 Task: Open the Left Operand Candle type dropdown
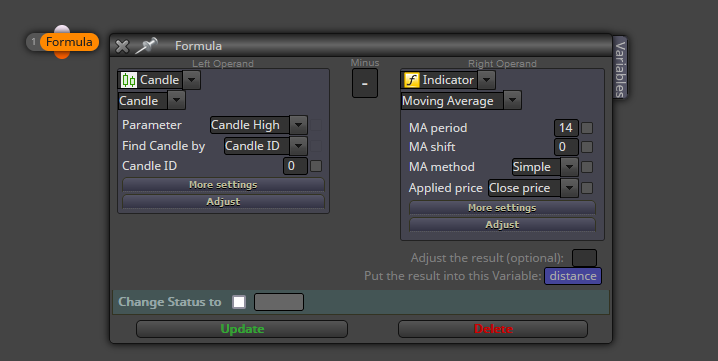pyautogui.click(x=191, y=80)
